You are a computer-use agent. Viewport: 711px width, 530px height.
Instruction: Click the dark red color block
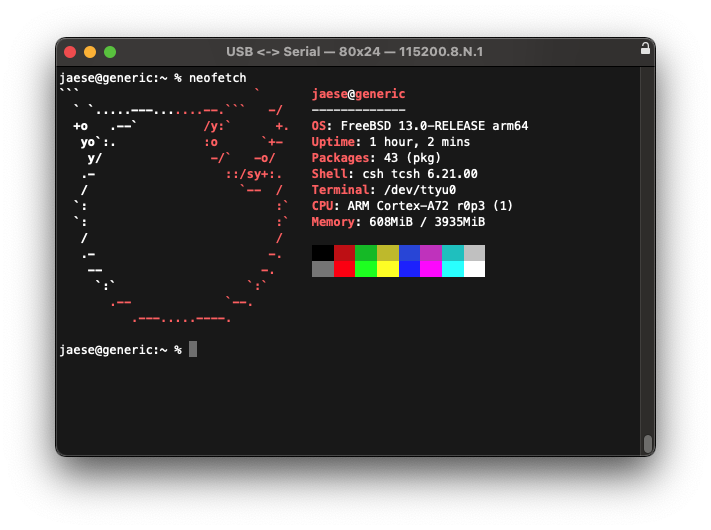pos(344,253)
